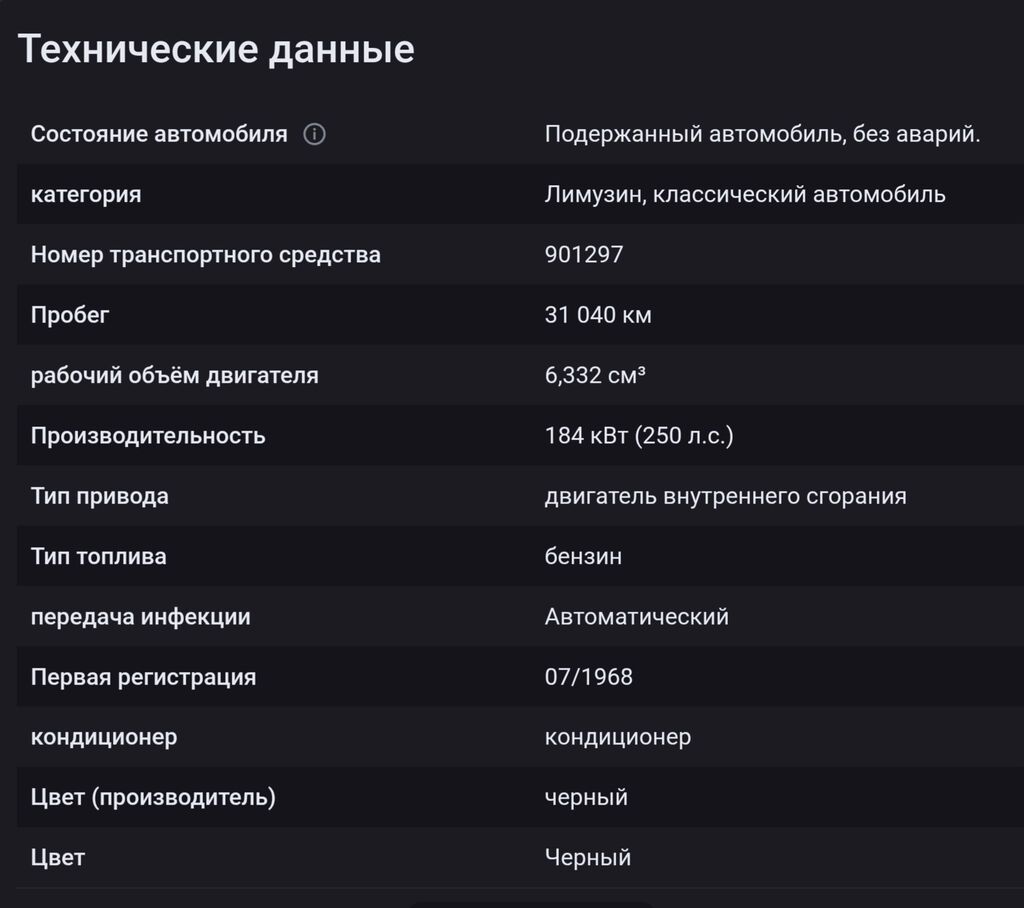Select fuel type value бензин
This screenshot has height=908, width=1024.
(583, 557)
